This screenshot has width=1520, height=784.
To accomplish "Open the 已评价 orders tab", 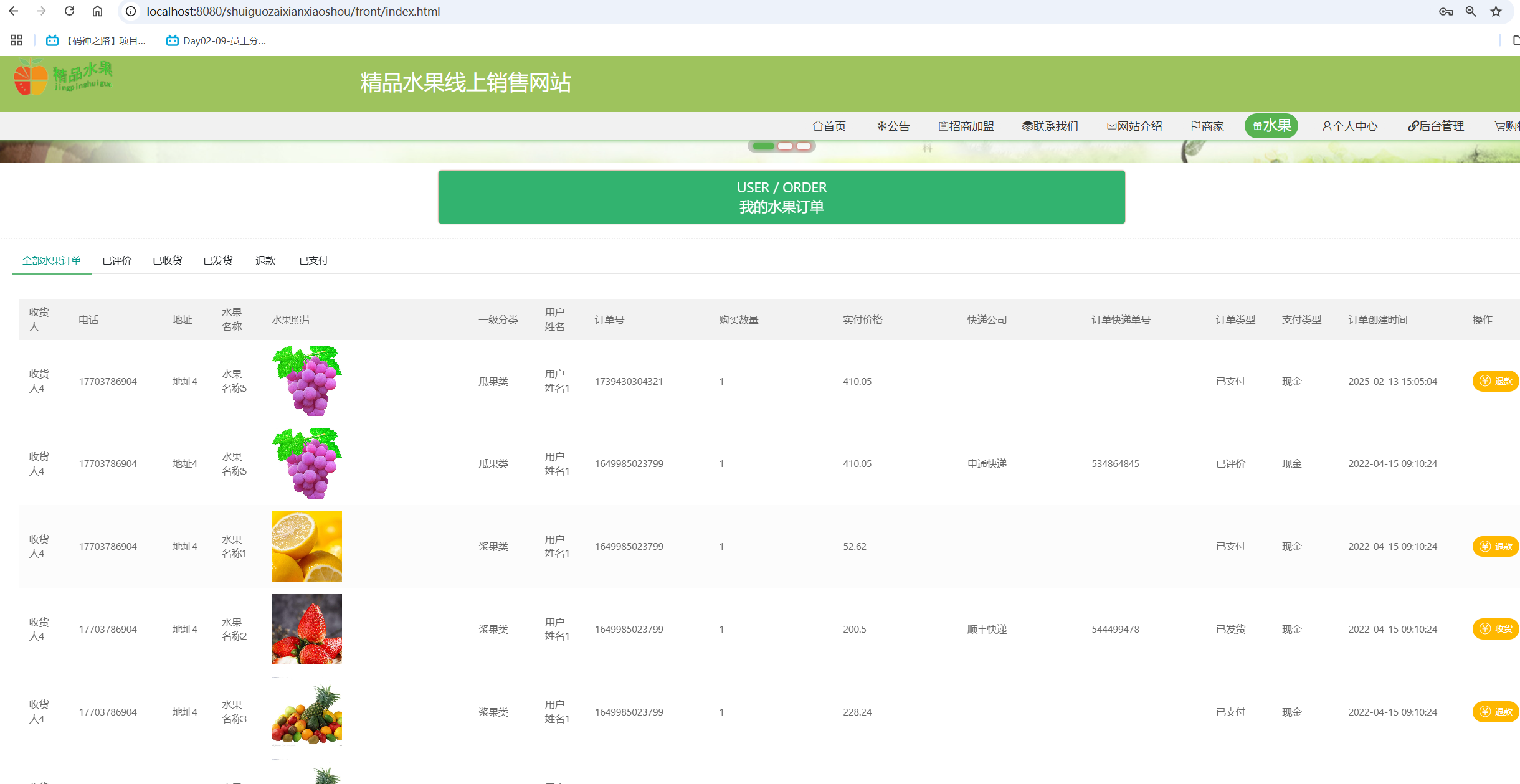I will tap(116, 260).
